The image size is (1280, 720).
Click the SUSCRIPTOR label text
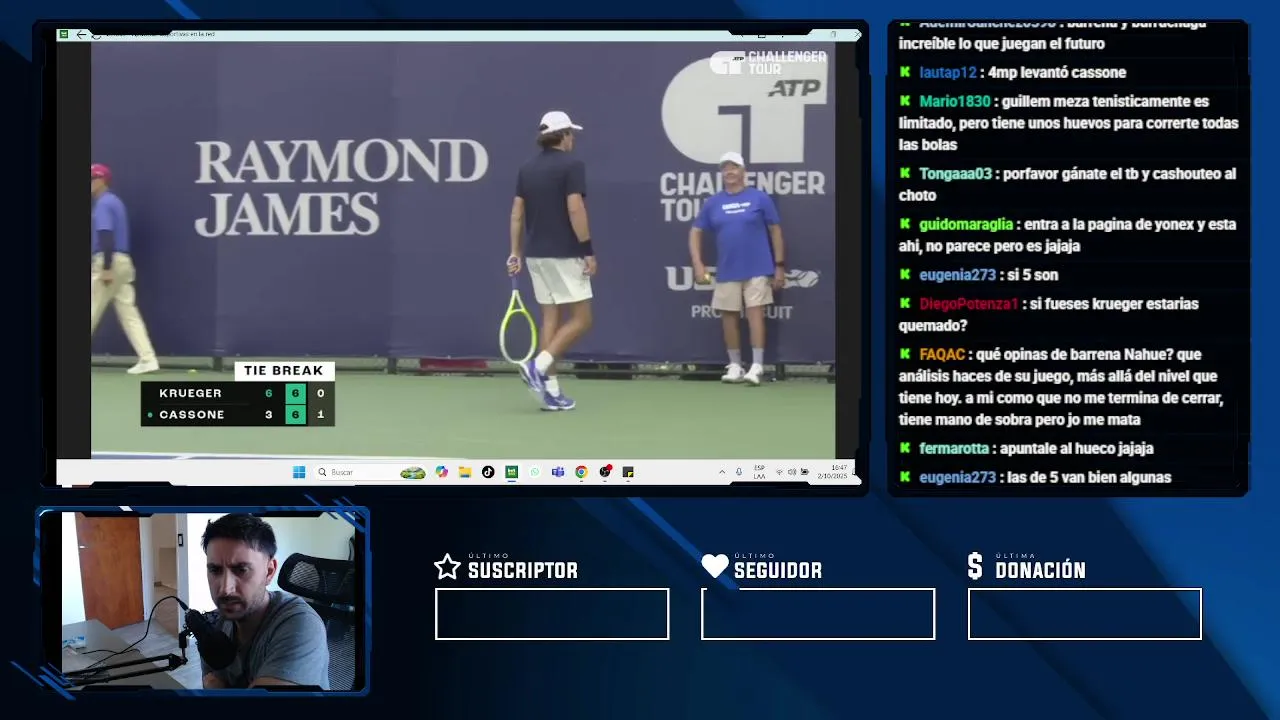point(523,571)
